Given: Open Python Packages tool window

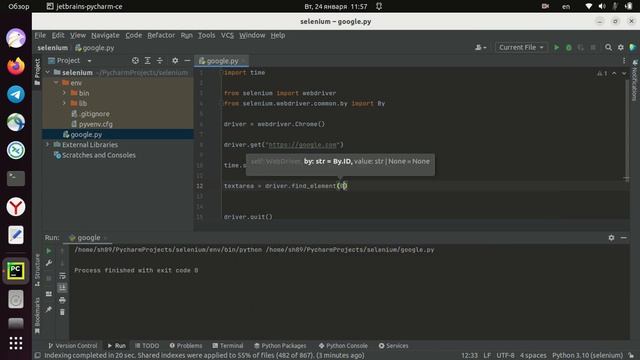Looking at the screenshot, I should coord(280,346).
